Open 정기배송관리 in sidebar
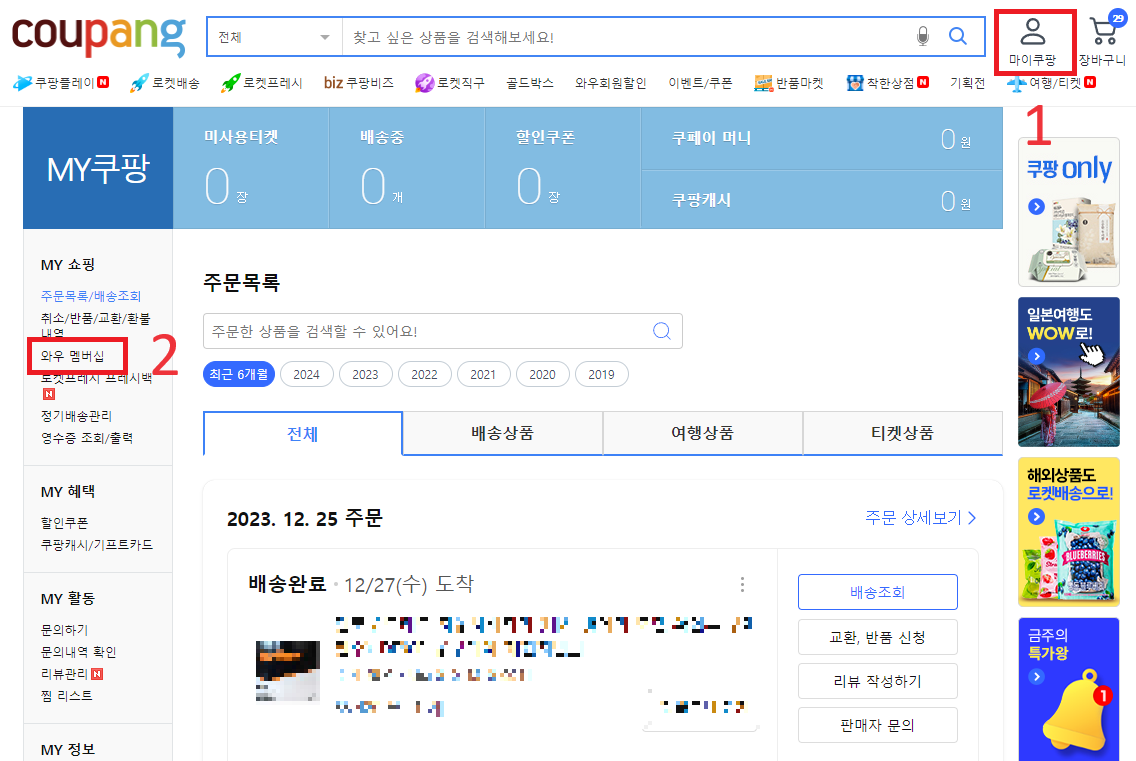The image size is (1136, 761). click(x=76, y=416)
